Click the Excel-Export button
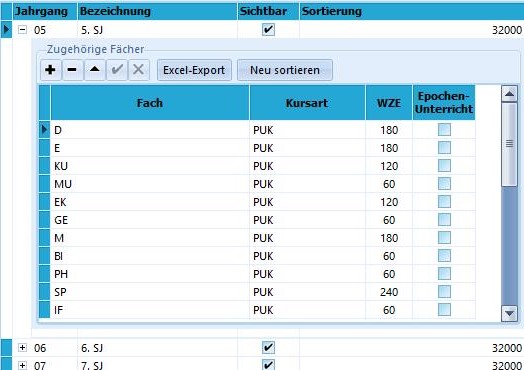 [194, 70]
